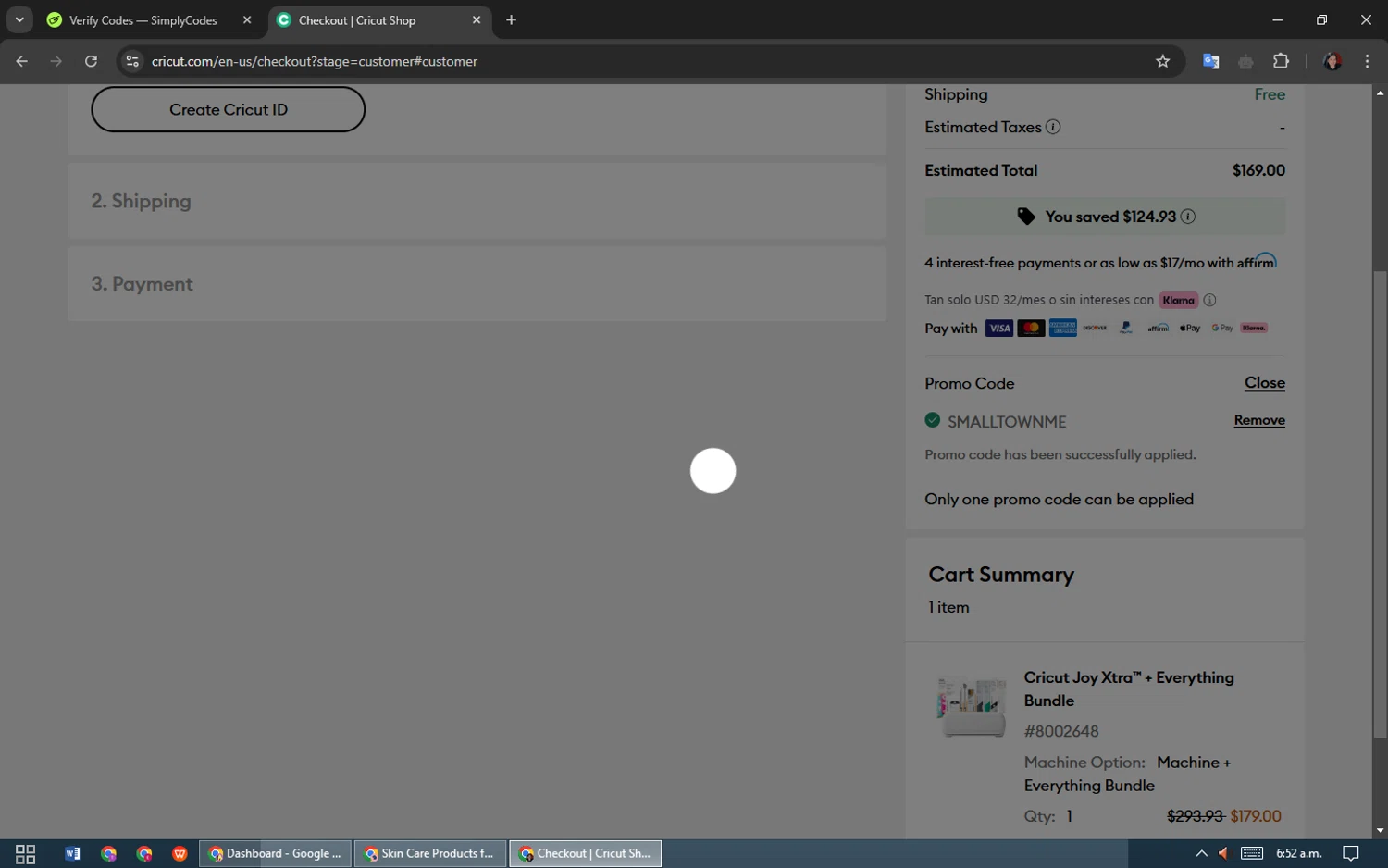Click the American Express payment icon
The image size is (1388, 868).
pyautogui.click(x=1063, y=329)
